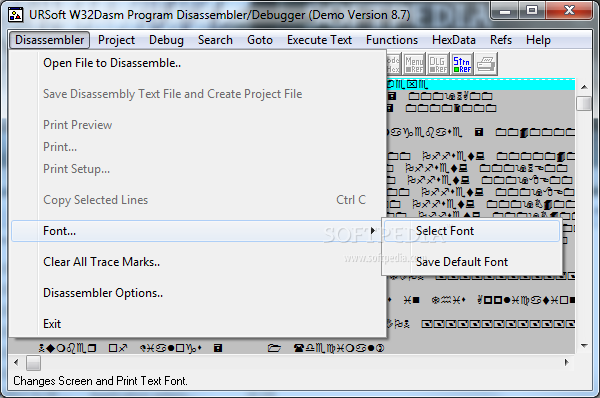Open the Refs menu
The width and height of the screenshot is (600, 398).
(501, 40)
